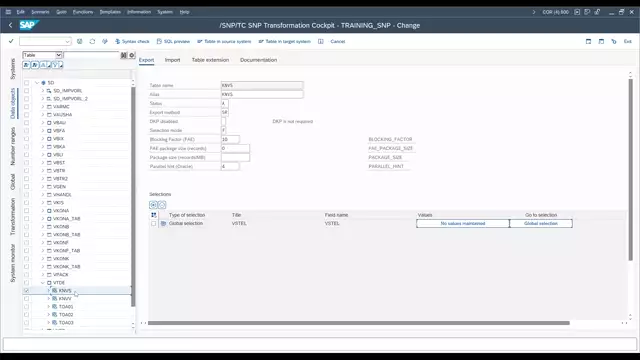Viewport: 640px width, 360px height.
Task: Click third tree toolbar icon with corner arrow
Action: coord(44,65)
